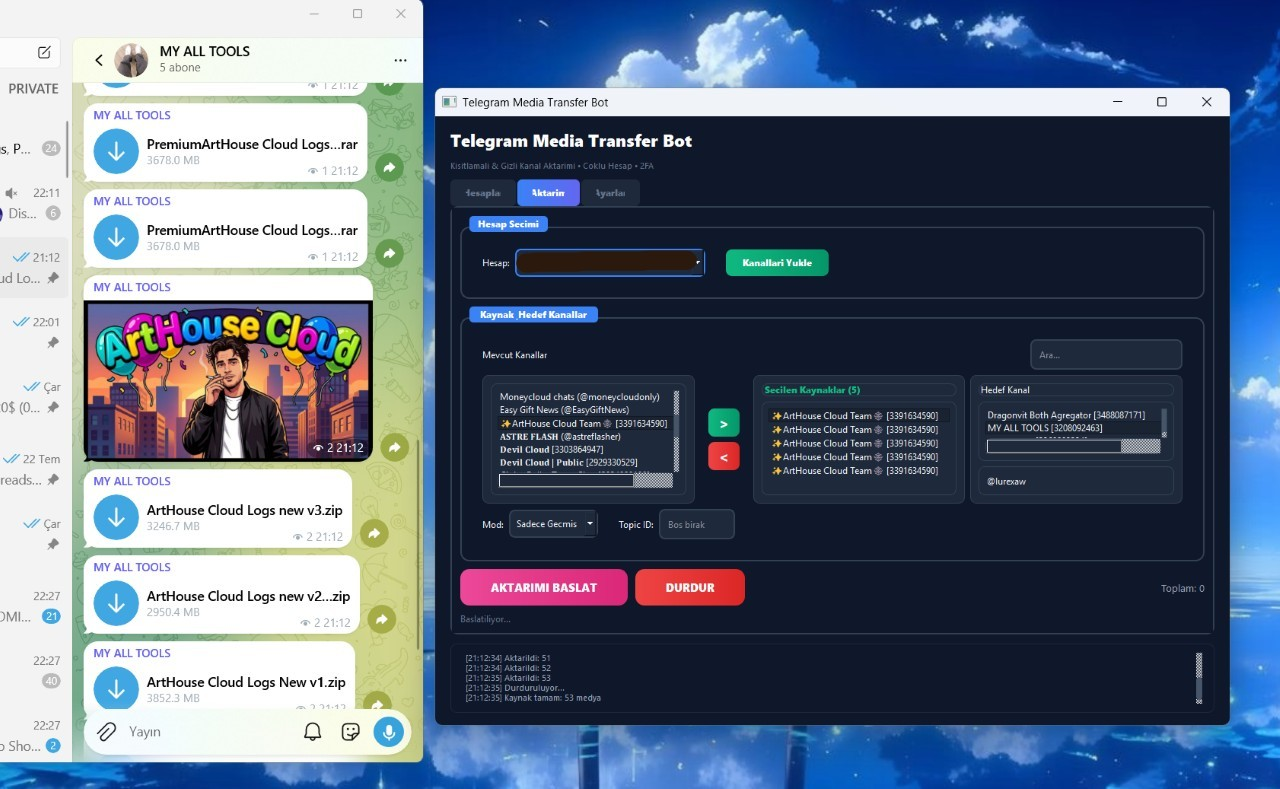Toggle silent broadcast bell in message bar
1280x789 pixels.
click(313, 732)
